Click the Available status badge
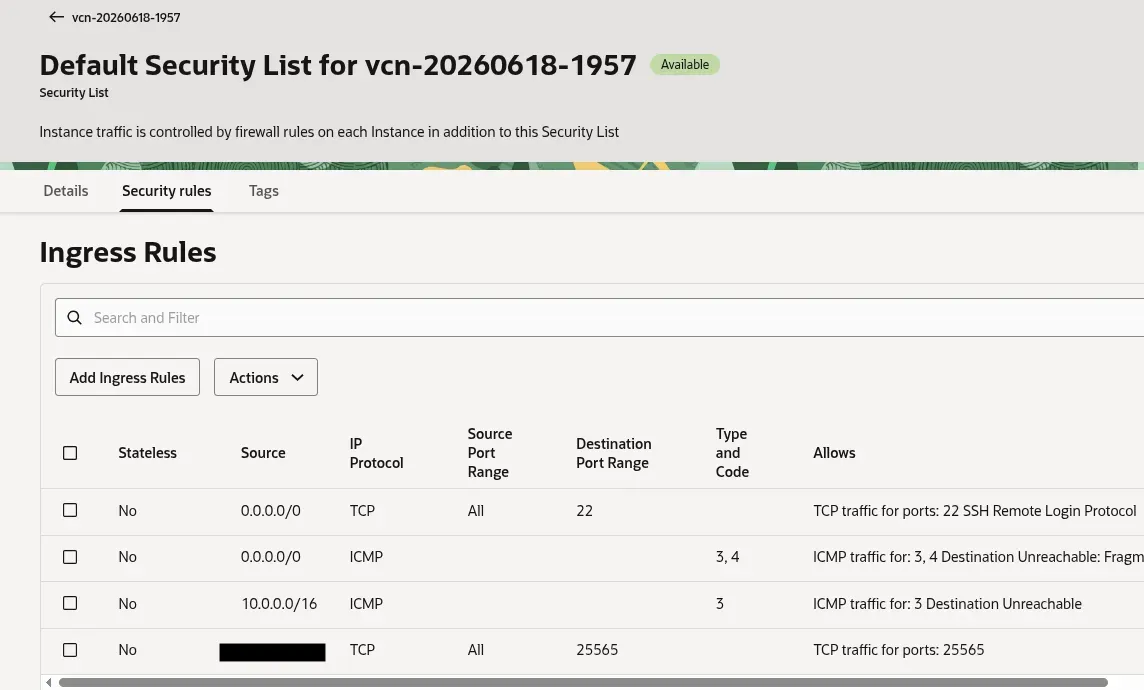The width and height of the screenshot is (1144, 690). (x=684, y=64)
